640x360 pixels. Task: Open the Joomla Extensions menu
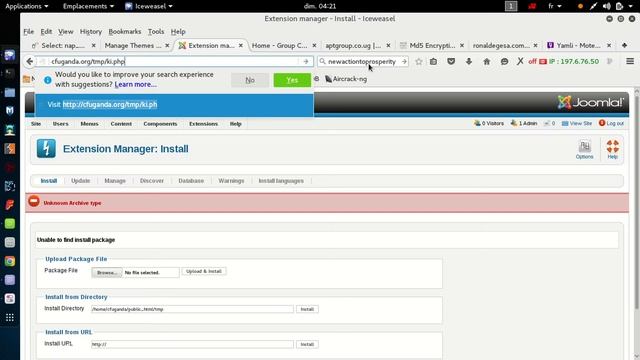pyautogui.click(x=203, y=124)
